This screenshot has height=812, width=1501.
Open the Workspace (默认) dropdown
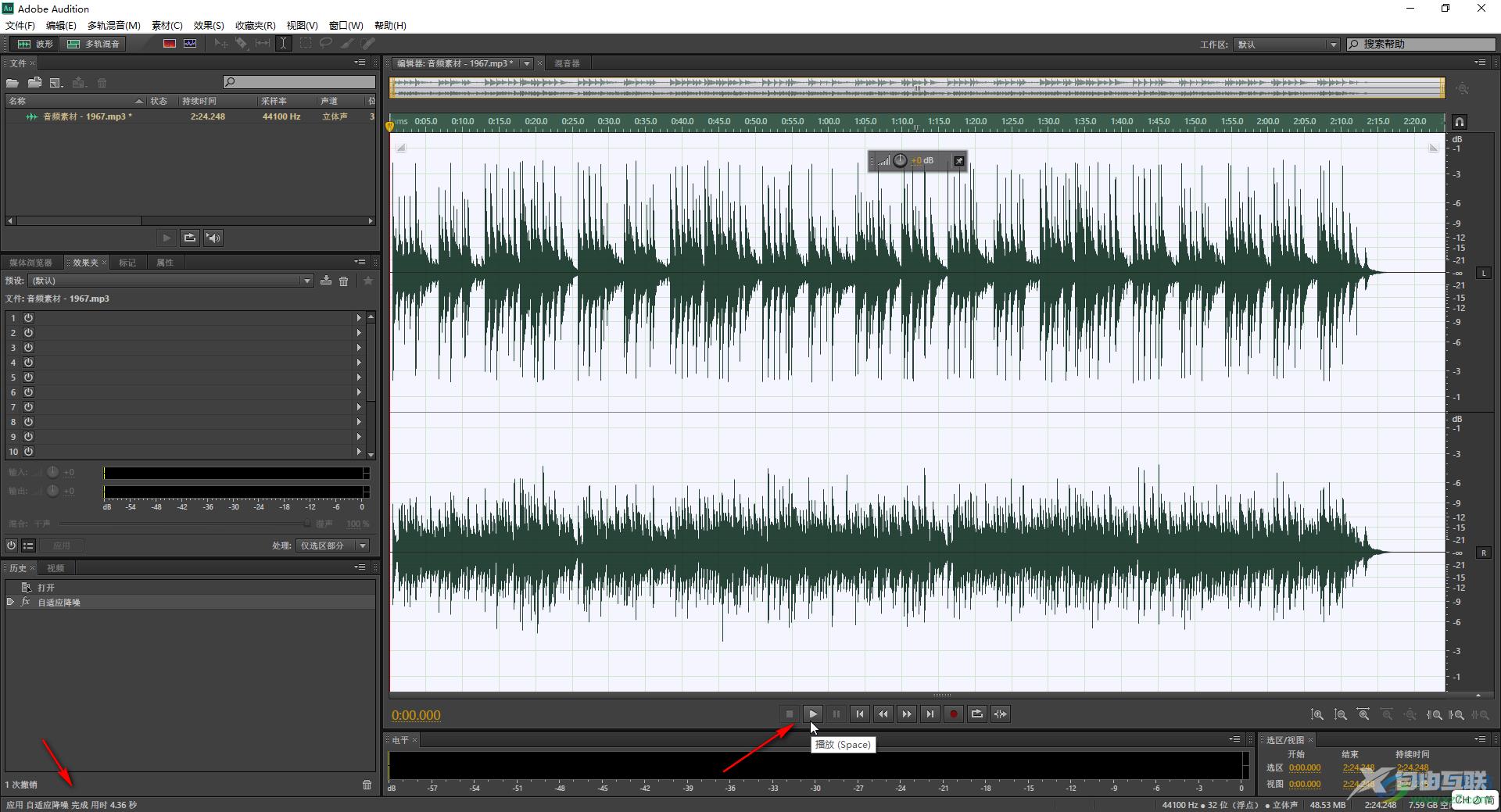(1287, 45)
